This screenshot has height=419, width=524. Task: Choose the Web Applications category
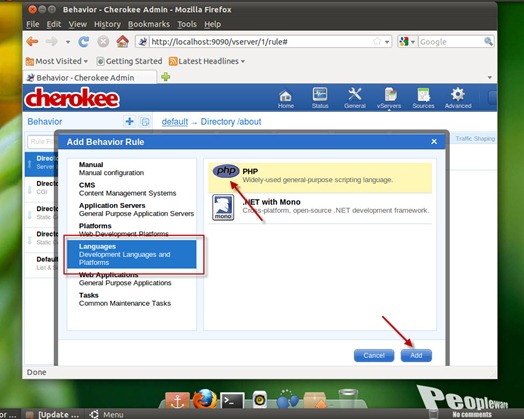[x=132, y=279]
